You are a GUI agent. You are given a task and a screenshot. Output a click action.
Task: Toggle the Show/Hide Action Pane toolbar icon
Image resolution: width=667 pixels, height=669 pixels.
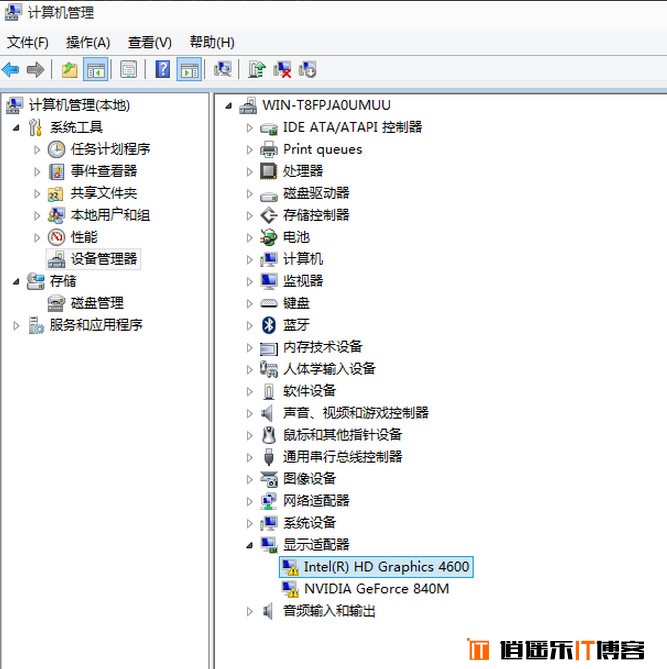pos(189,70)
